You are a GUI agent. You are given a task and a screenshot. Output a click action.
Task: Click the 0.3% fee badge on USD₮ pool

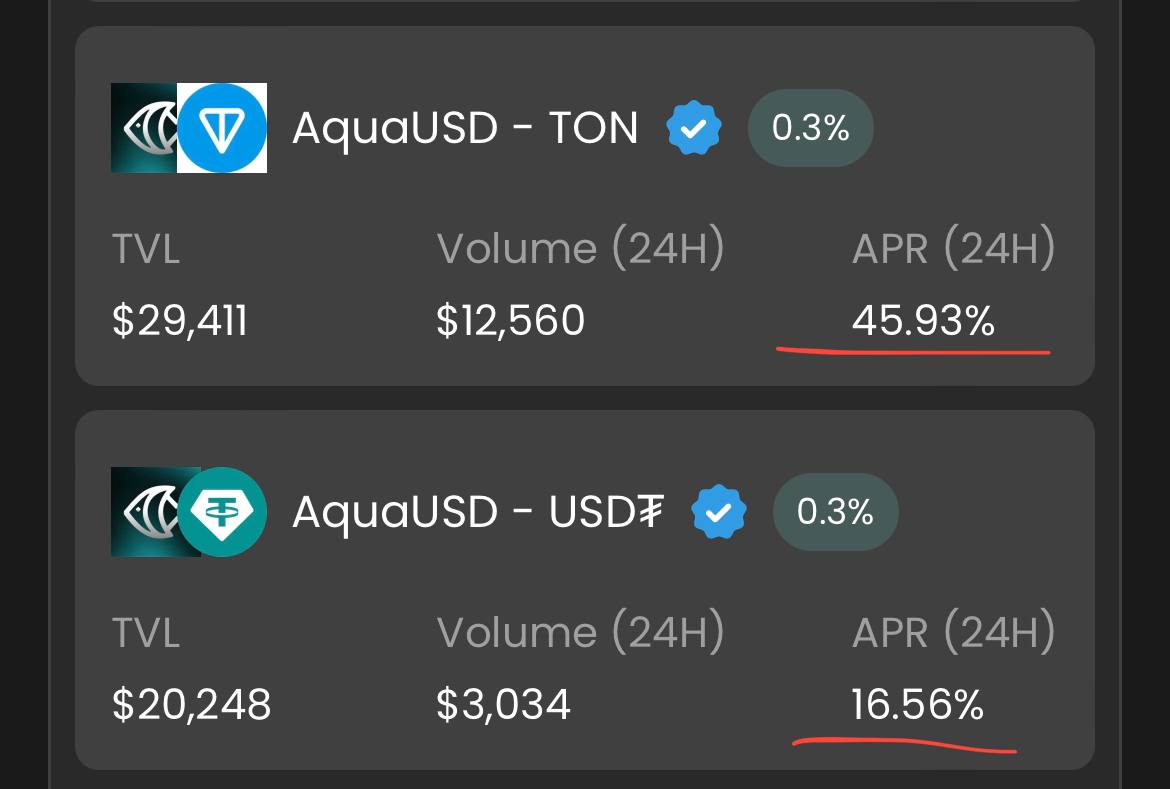pyautogui.click(x=836, y=512)
